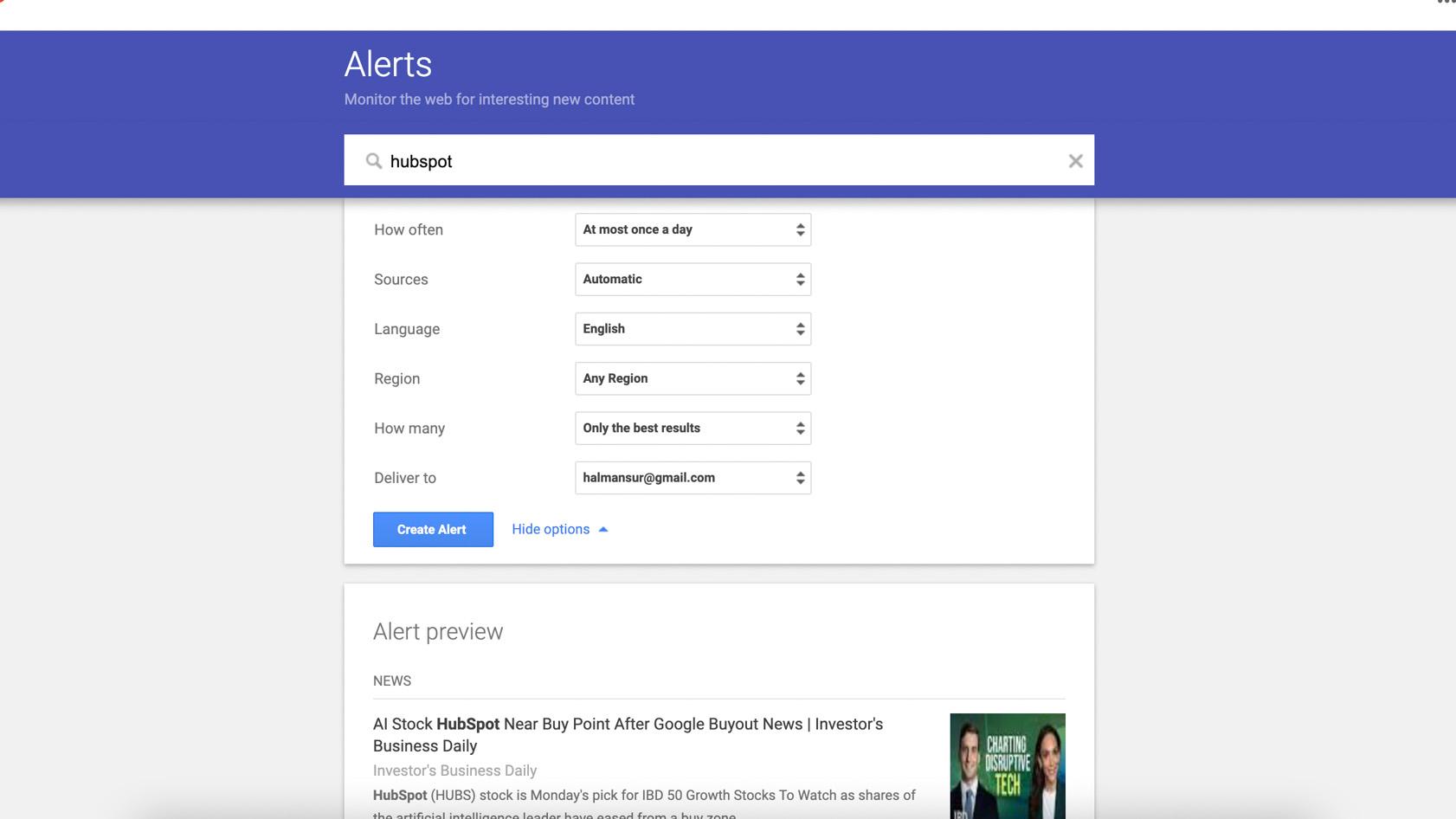Expand the Sources dropdown set to Automatic

click(x=693, y=280)
